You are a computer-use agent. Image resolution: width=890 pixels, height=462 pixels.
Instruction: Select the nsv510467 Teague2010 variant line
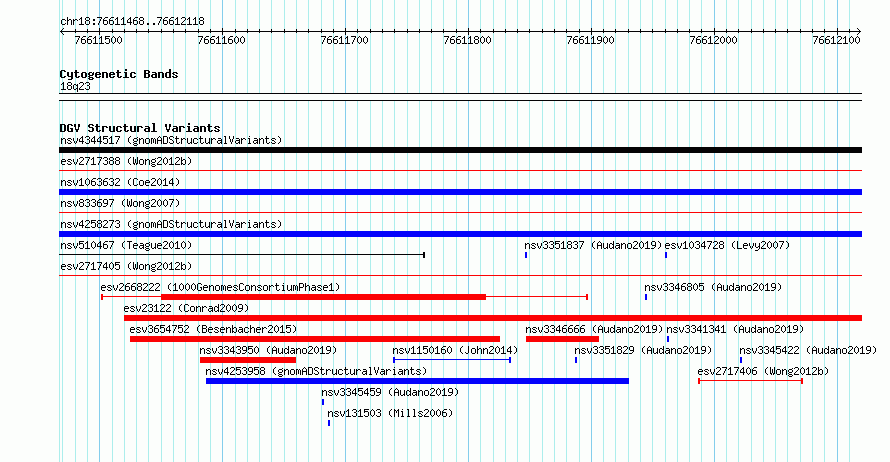242,255
